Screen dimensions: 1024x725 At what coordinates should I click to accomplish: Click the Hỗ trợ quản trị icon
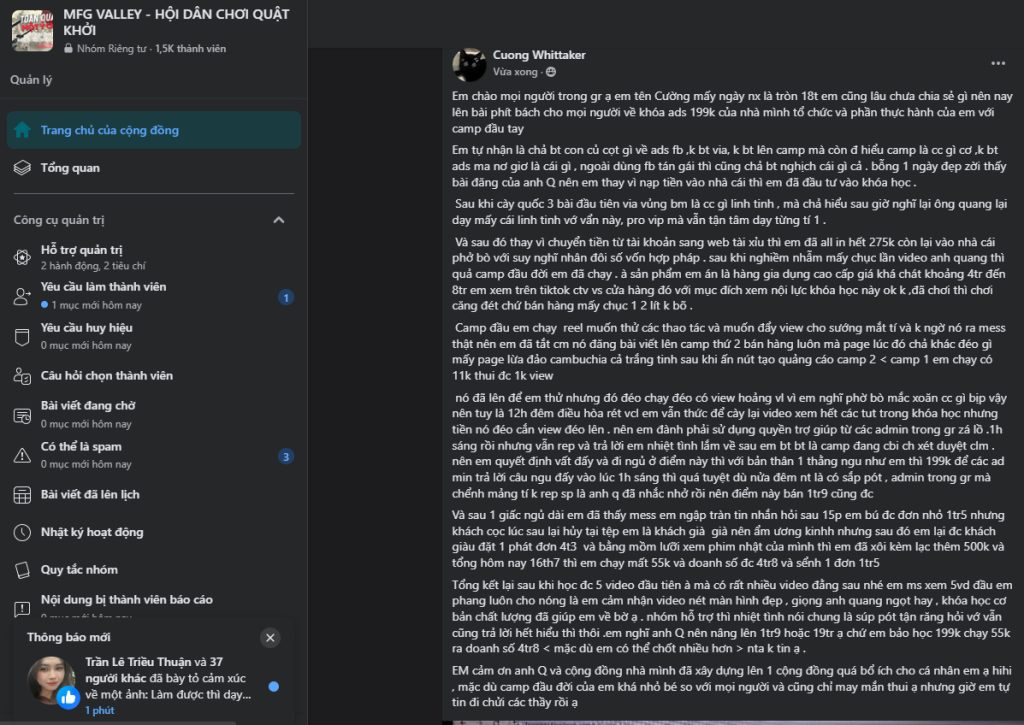[x=22, y=257]
